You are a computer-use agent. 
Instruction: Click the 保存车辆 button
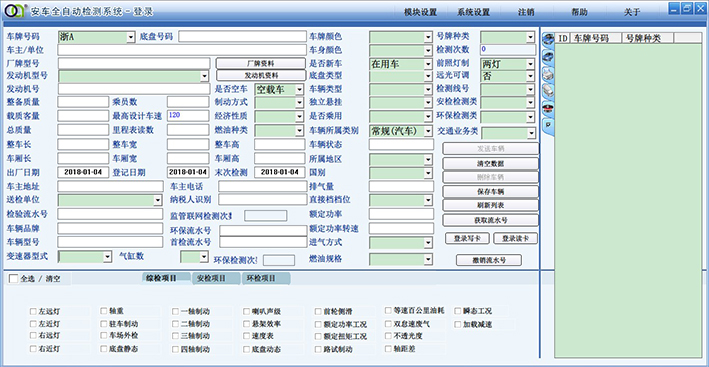pyautogui.click(x=491, y=192)
